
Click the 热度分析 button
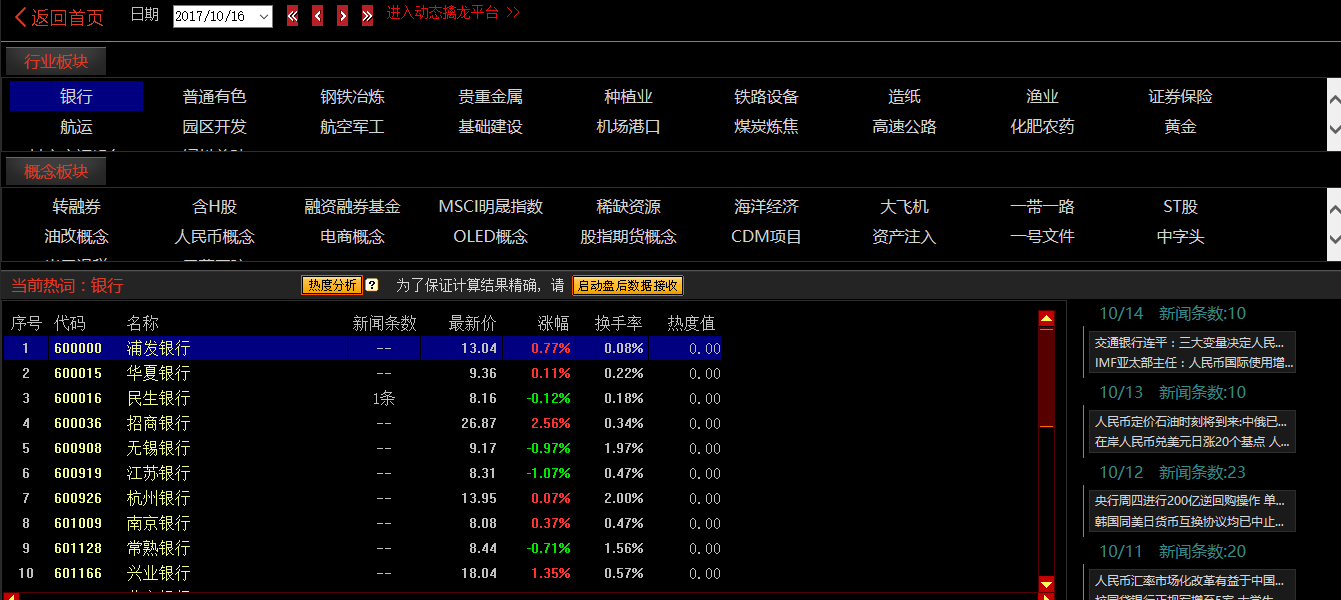pyautogui.click(x=332, y=285)
